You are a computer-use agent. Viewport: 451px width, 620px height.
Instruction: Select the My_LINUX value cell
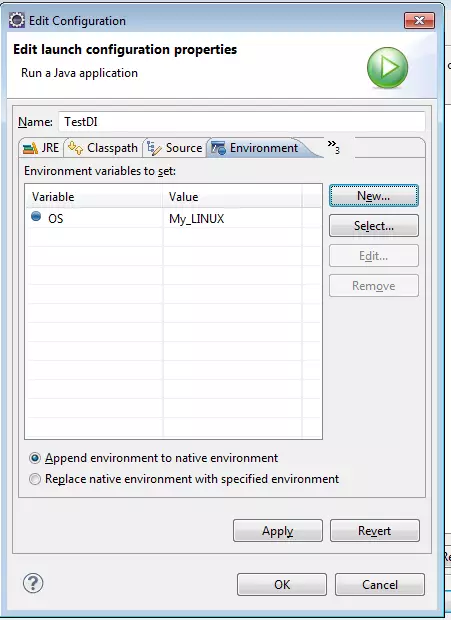[232, 219]
